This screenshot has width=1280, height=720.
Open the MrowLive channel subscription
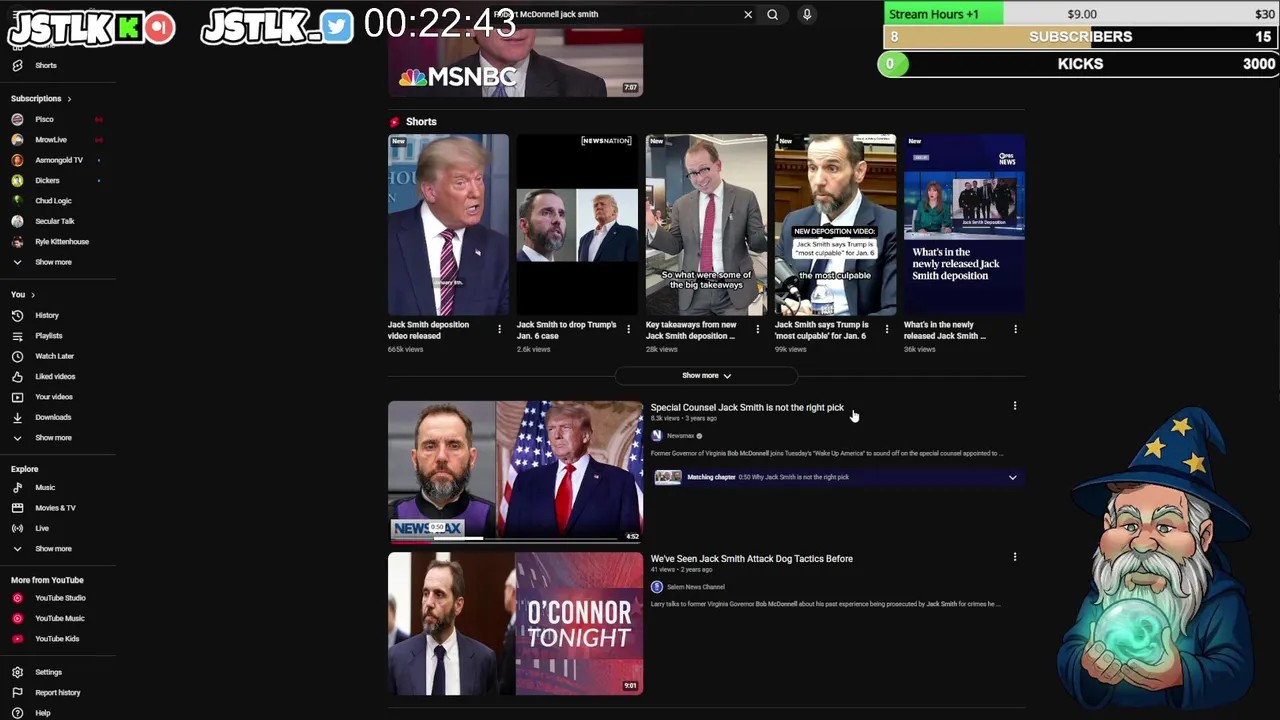pos(50,140)
